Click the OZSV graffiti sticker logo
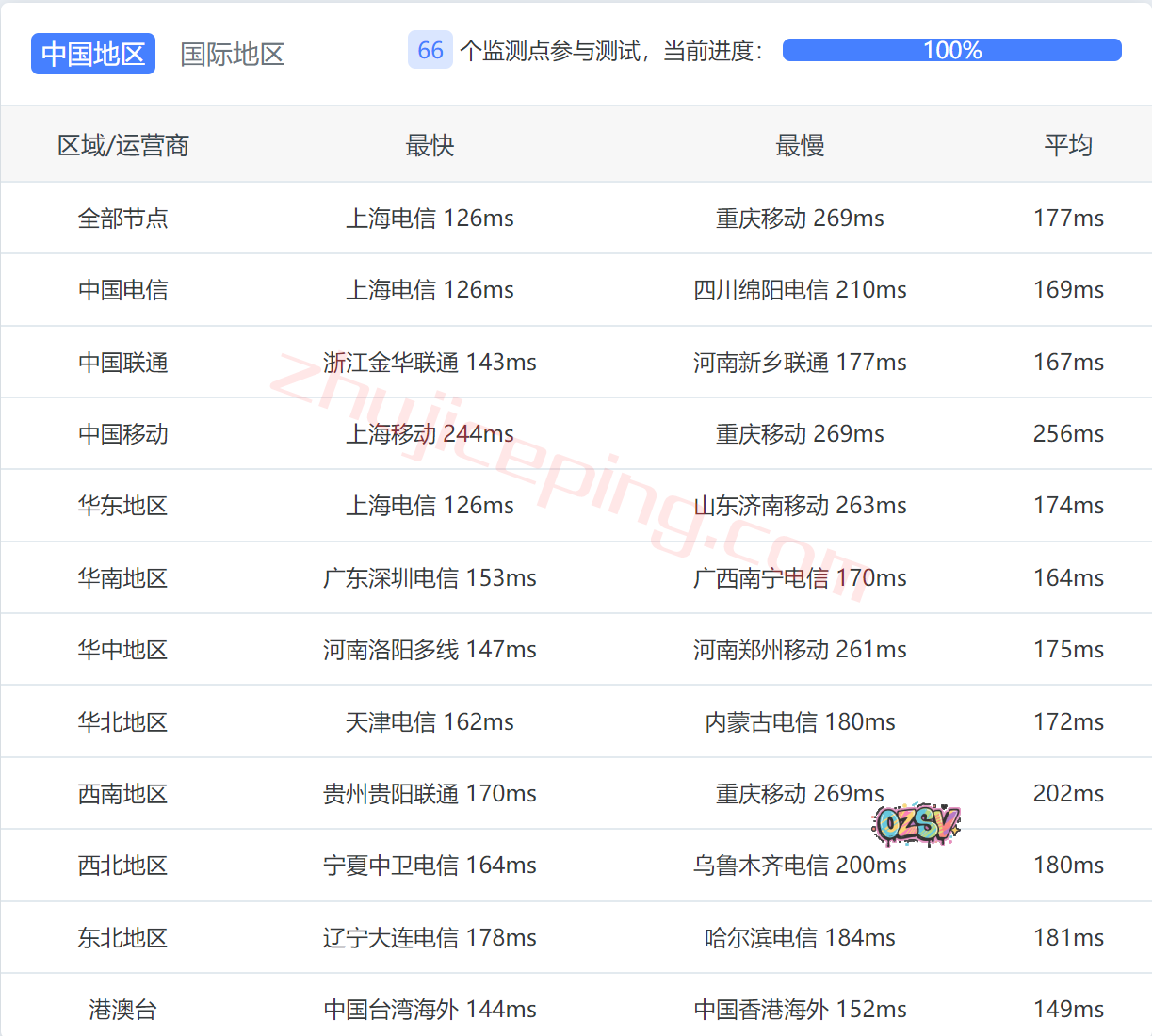Viewport: 1152px width, 1036px height. 916,824
